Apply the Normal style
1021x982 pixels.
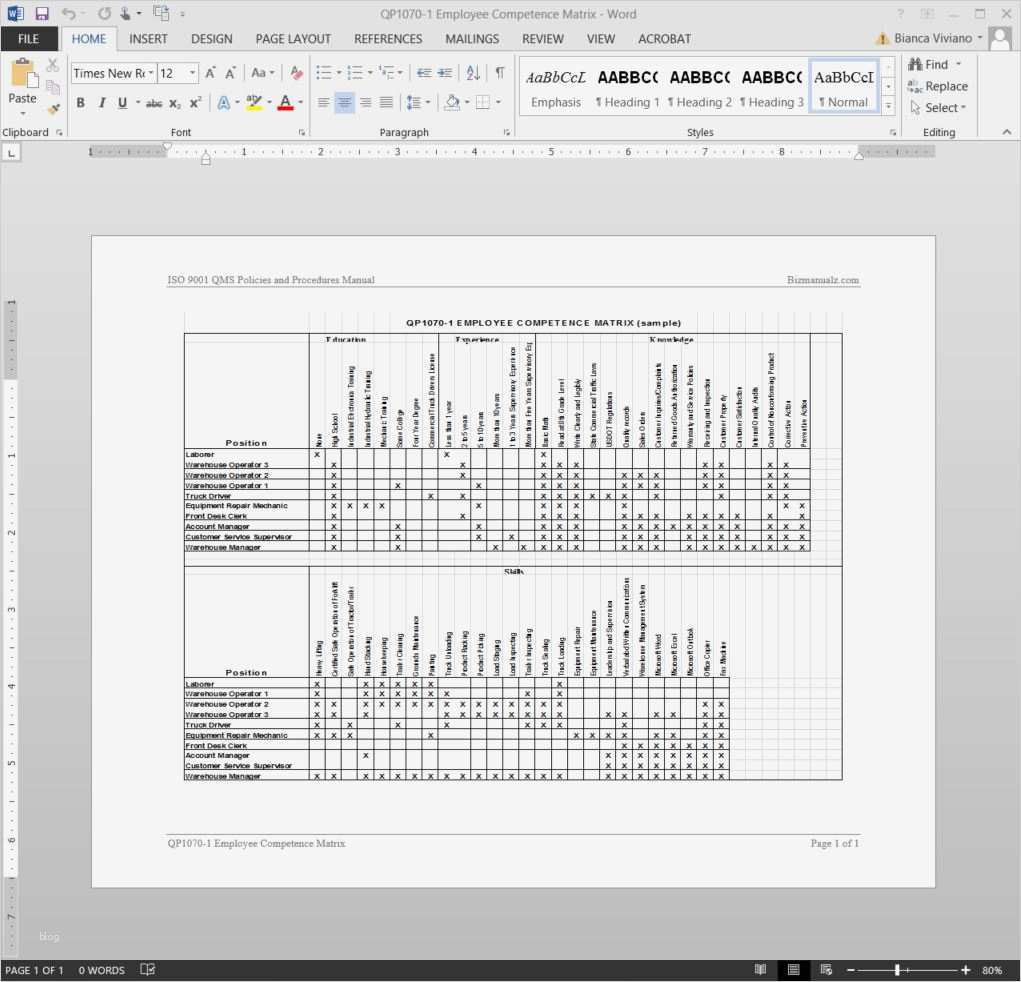(x=844, y=87)
